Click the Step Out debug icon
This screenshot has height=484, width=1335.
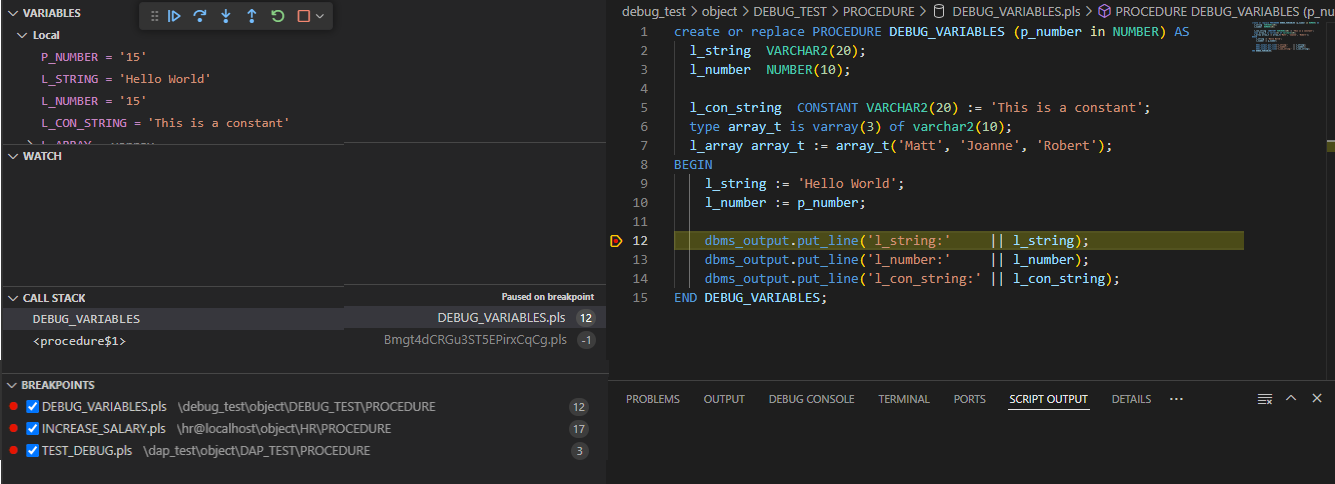pos(252,16)
